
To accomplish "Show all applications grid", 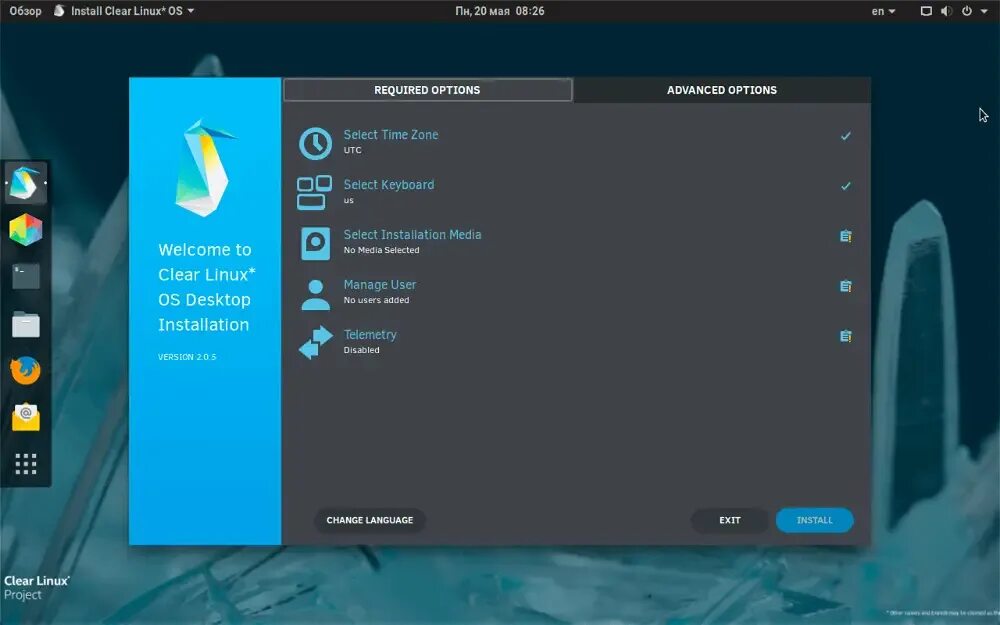I will tap(26, 464).
